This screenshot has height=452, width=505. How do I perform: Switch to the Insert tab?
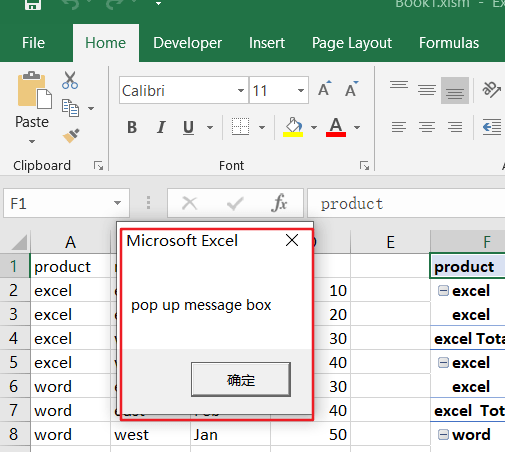[x=267, y=43]
